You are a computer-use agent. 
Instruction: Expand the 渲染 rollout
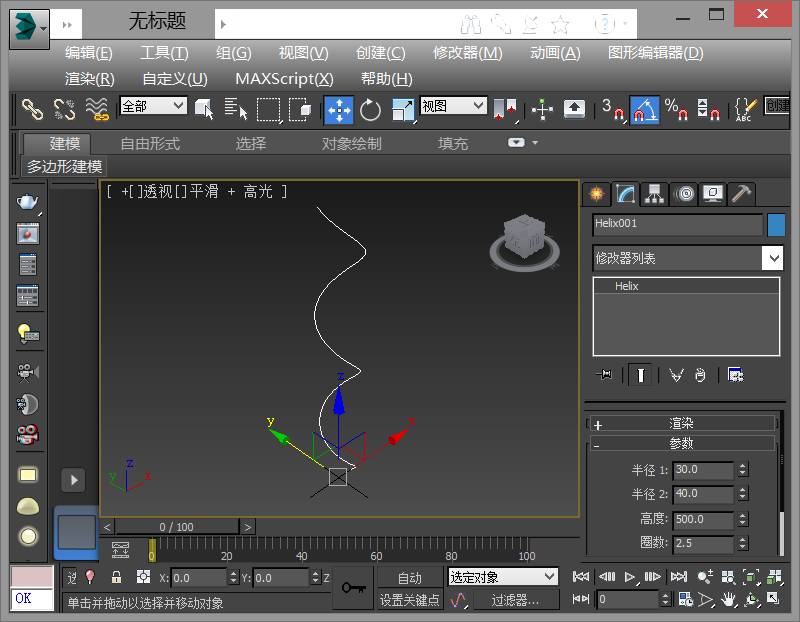click(x=682, y=424)
